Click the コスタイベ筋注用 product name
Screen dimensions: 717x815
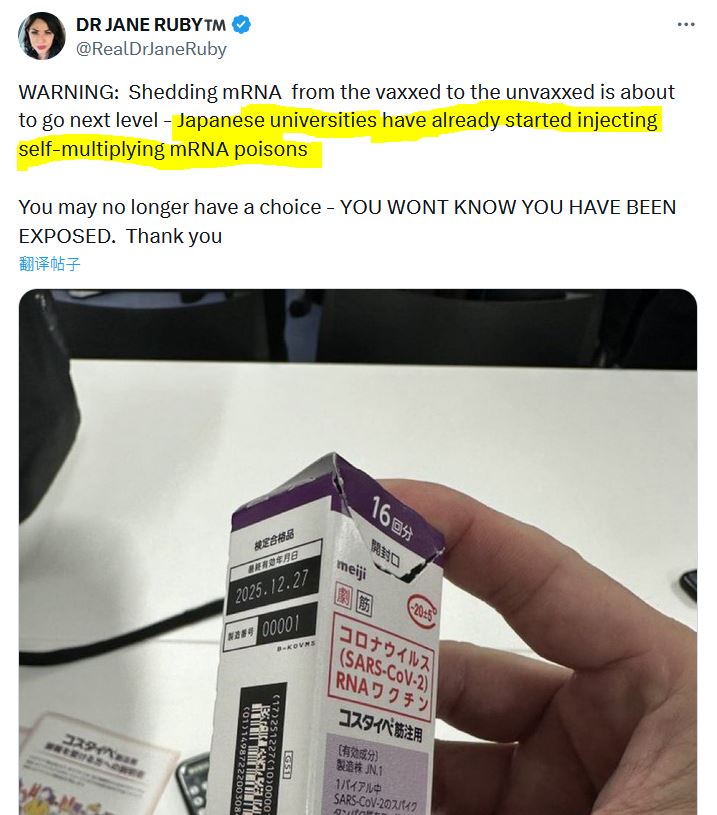[381, 724]
